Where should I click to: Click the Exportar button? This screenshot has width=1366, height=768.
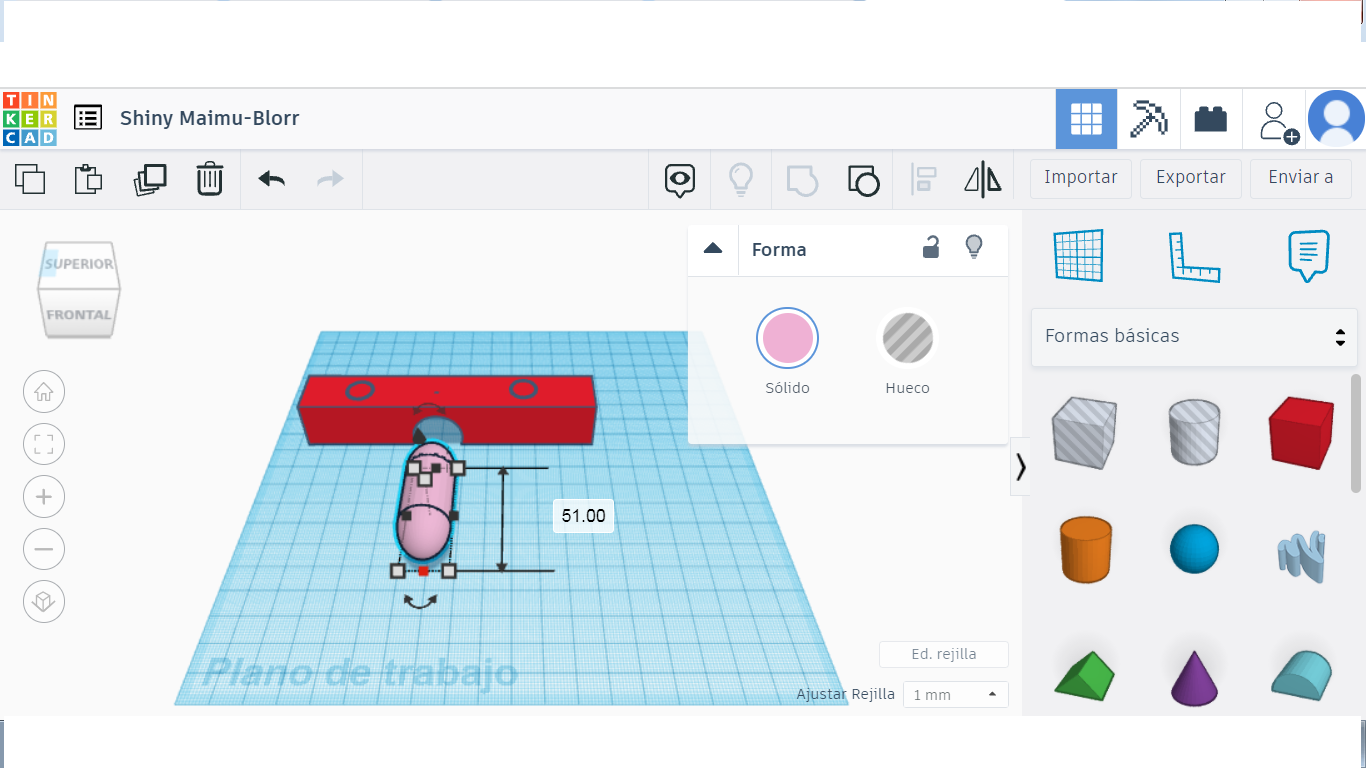(1191, 178)
